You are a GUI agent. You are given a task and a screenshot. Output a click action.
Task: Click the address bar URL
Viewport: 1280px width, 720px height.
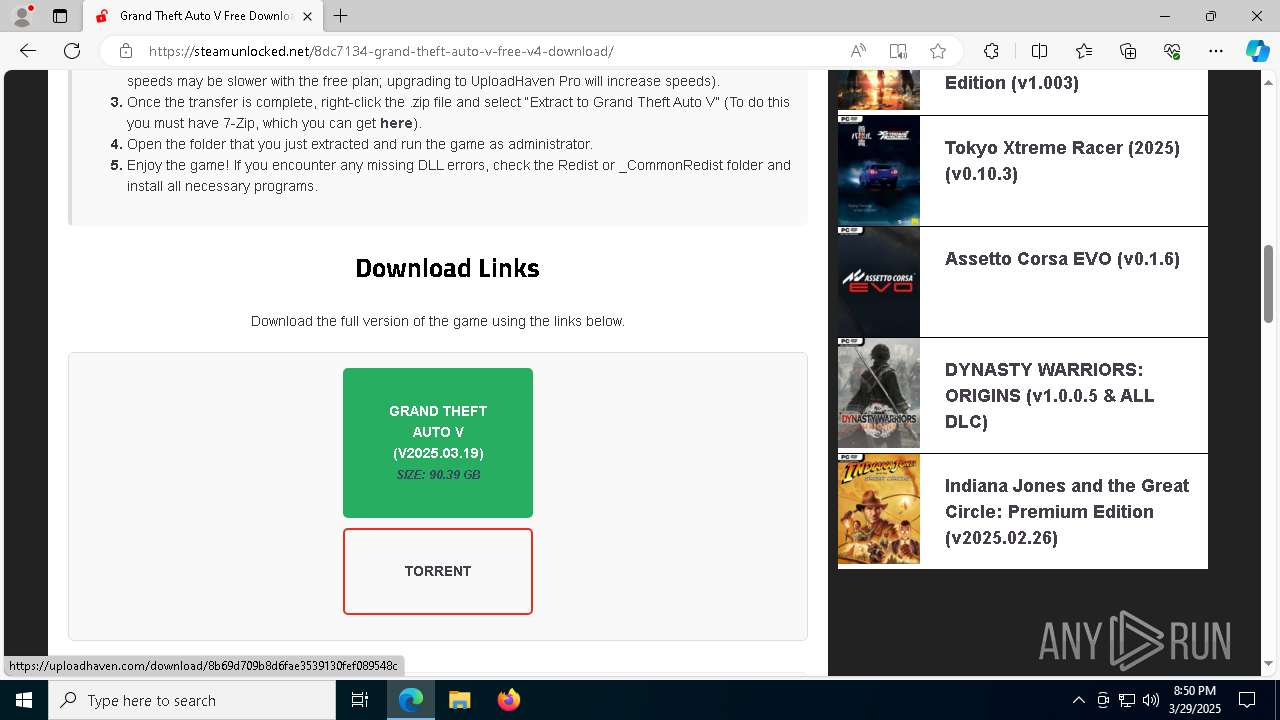click(381, 51)
